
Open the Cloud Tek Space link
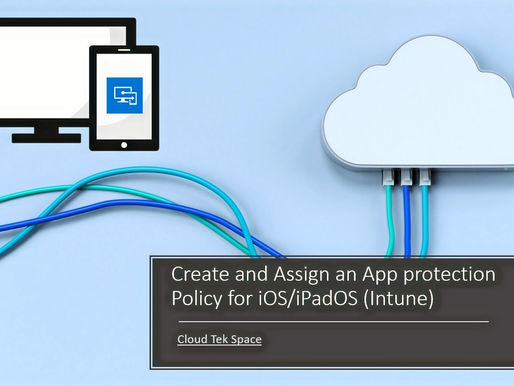(x=219, y=339)
